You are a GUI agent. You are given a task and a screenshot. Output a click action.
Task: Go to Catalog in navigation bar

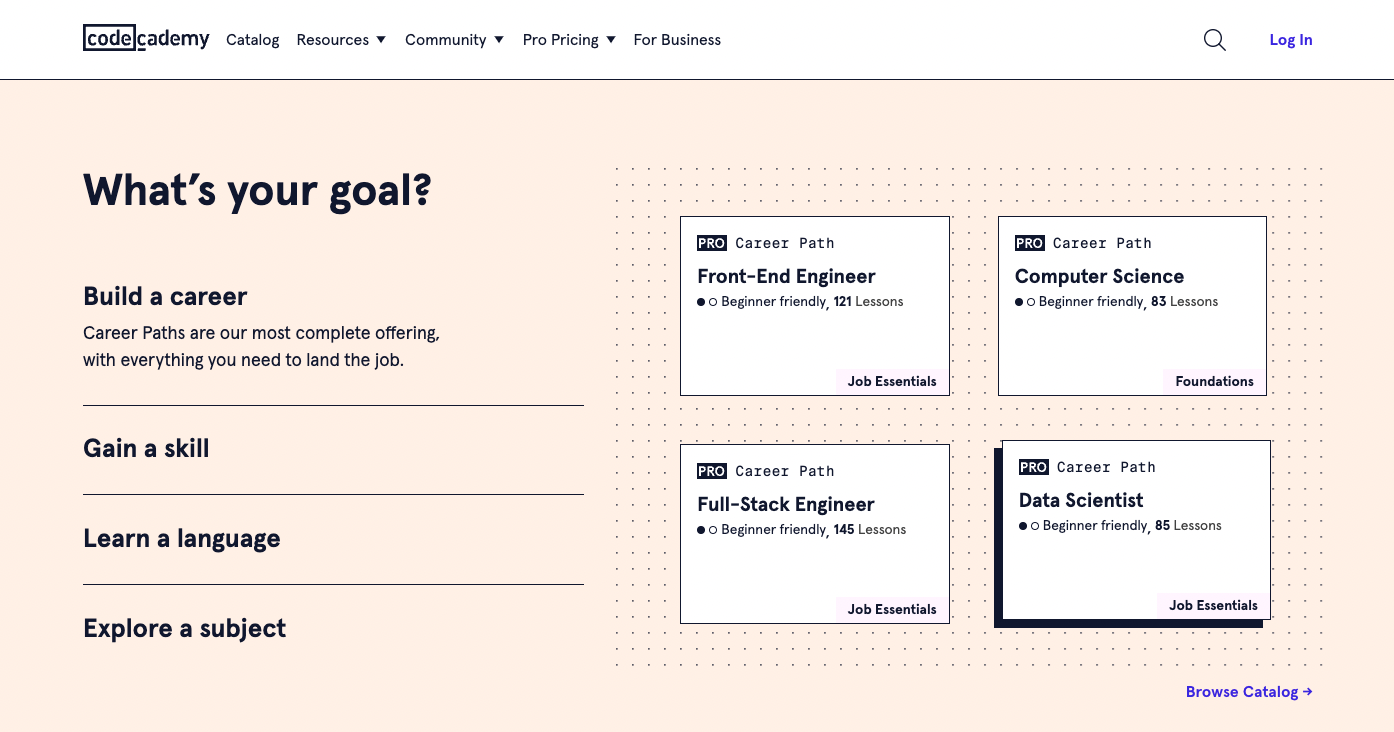point(253,40)
